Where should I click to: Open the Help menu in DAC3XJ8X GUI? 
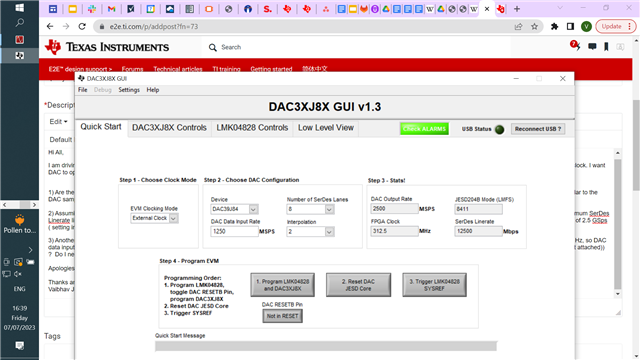coord(153,90)
